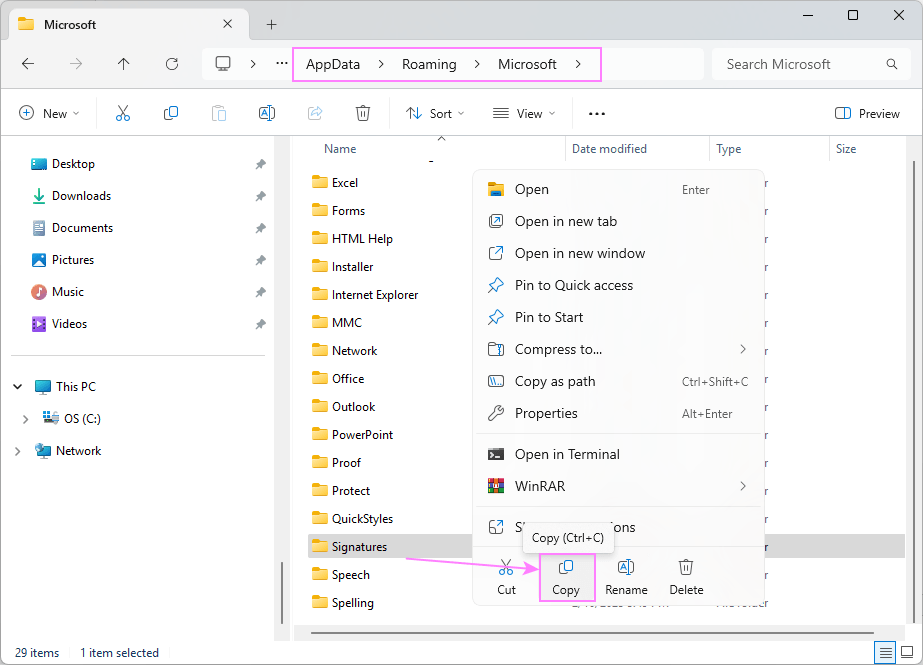Expand the Compress to submenu
Image resolution: width=923 pixels, height=665 pixels.
click(x=743, y=349)
